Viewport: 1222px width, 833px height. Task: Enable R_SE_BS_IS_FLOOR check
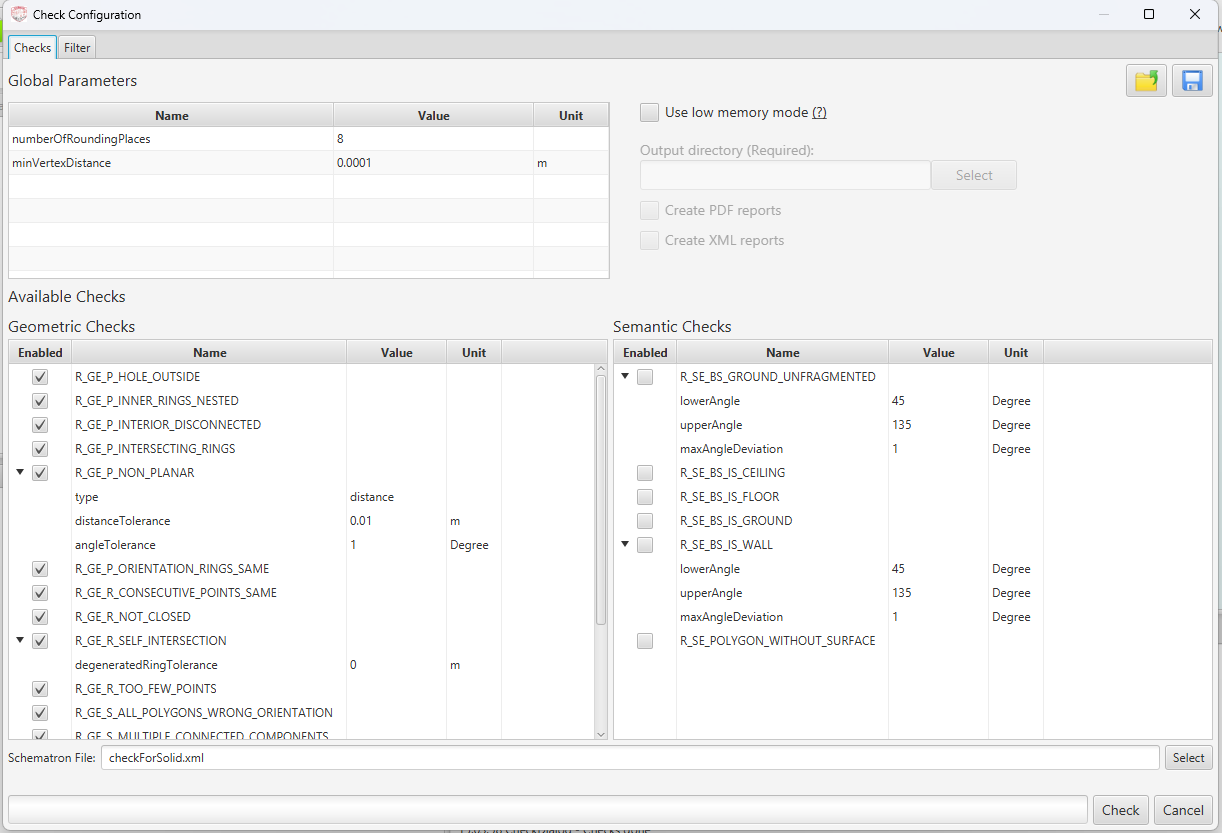pyautogui.click(x=645, y=497)
